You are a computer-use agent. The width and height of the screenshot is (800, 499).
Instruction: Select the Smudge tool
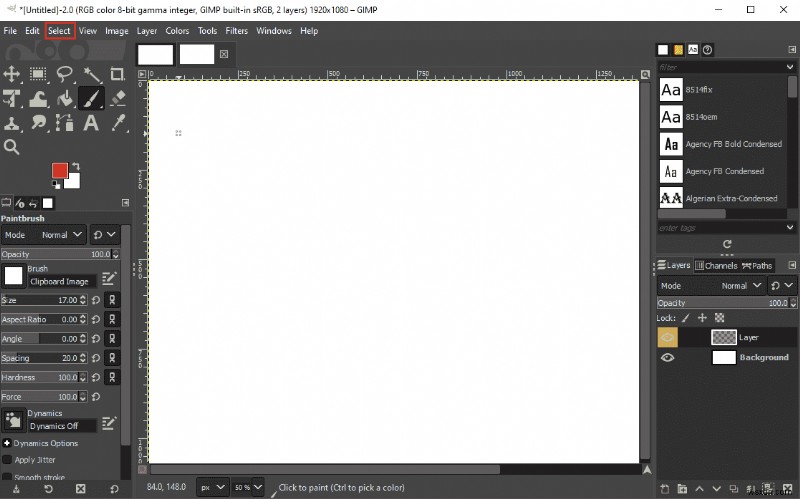(x=38, y=123)
